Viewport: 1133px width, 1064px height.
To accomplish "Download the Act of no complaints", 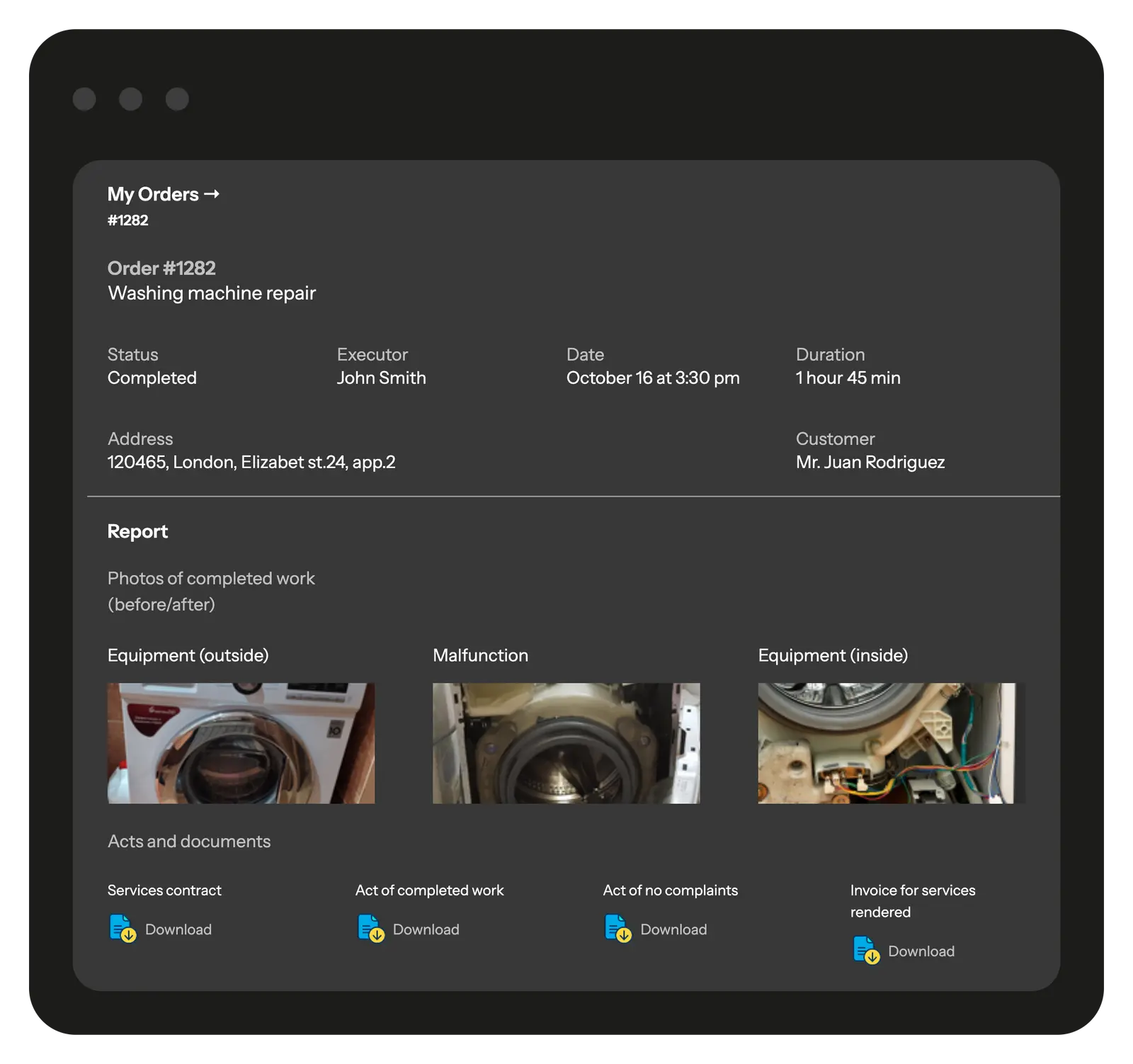I will tap(673, 929).
